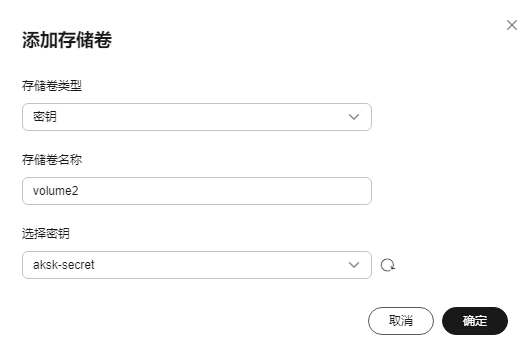Image resolution: width=532 pixels, height=362 pixels.
Task: Focus the volume2 name input field
Action: tap(197, 191)
